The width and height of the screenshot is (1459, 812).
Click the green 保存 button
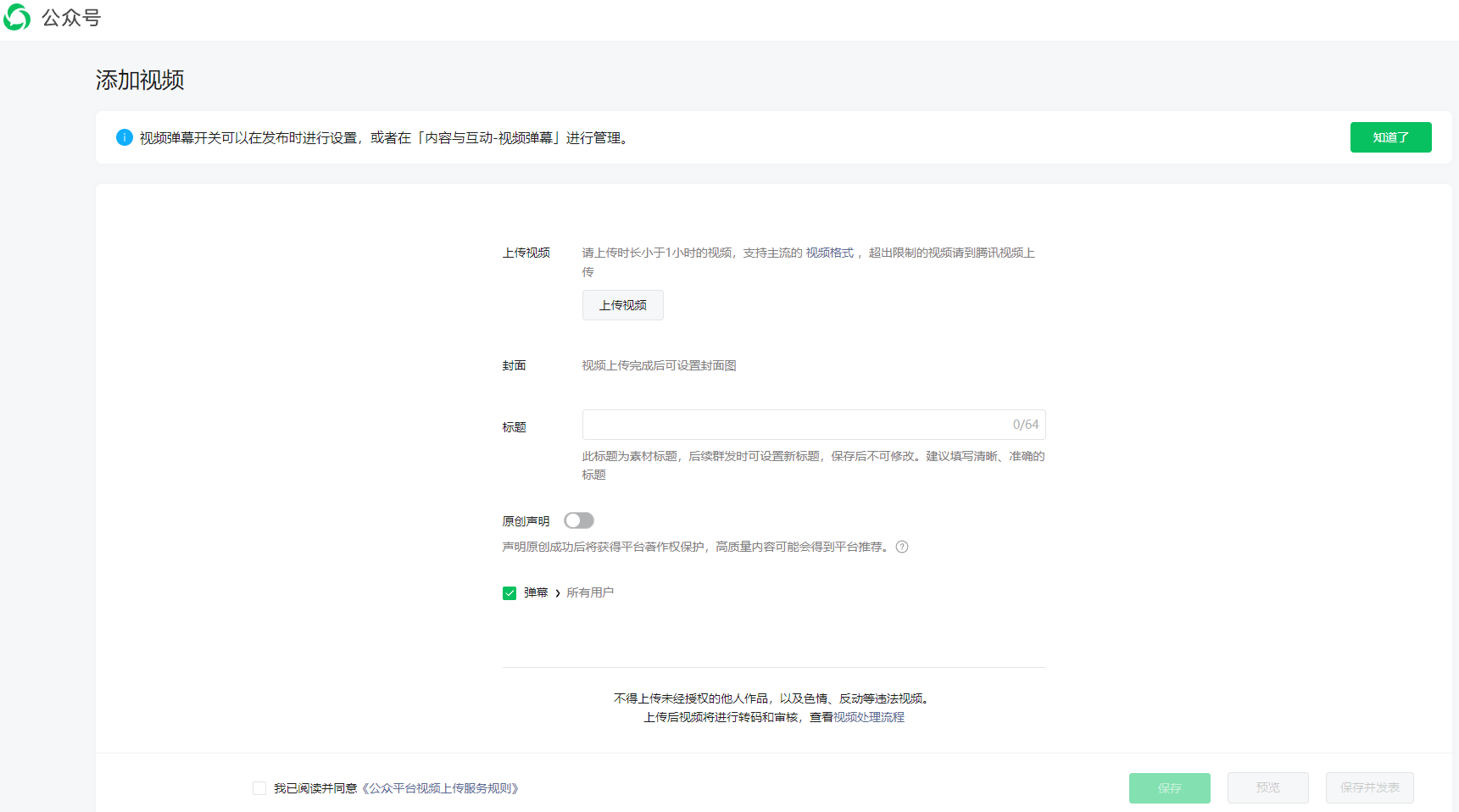1169,788
